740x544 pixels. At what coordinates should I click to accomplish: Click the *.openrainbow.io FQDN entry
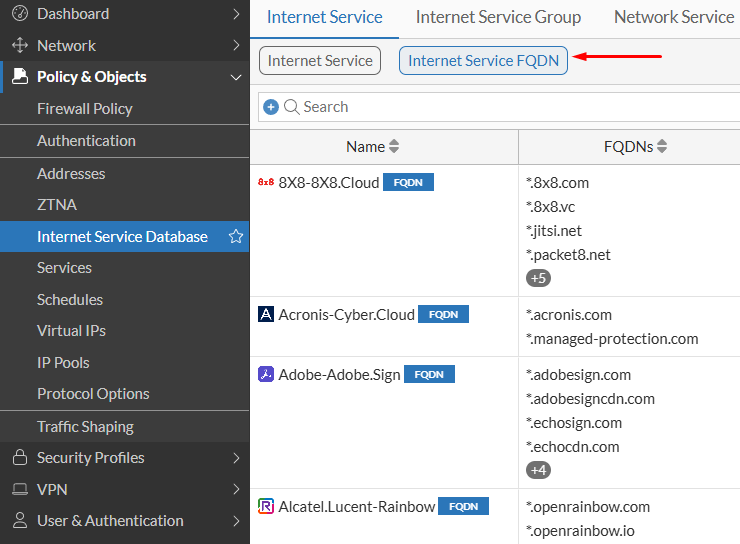pyautogui.click(x=580, y=531)
